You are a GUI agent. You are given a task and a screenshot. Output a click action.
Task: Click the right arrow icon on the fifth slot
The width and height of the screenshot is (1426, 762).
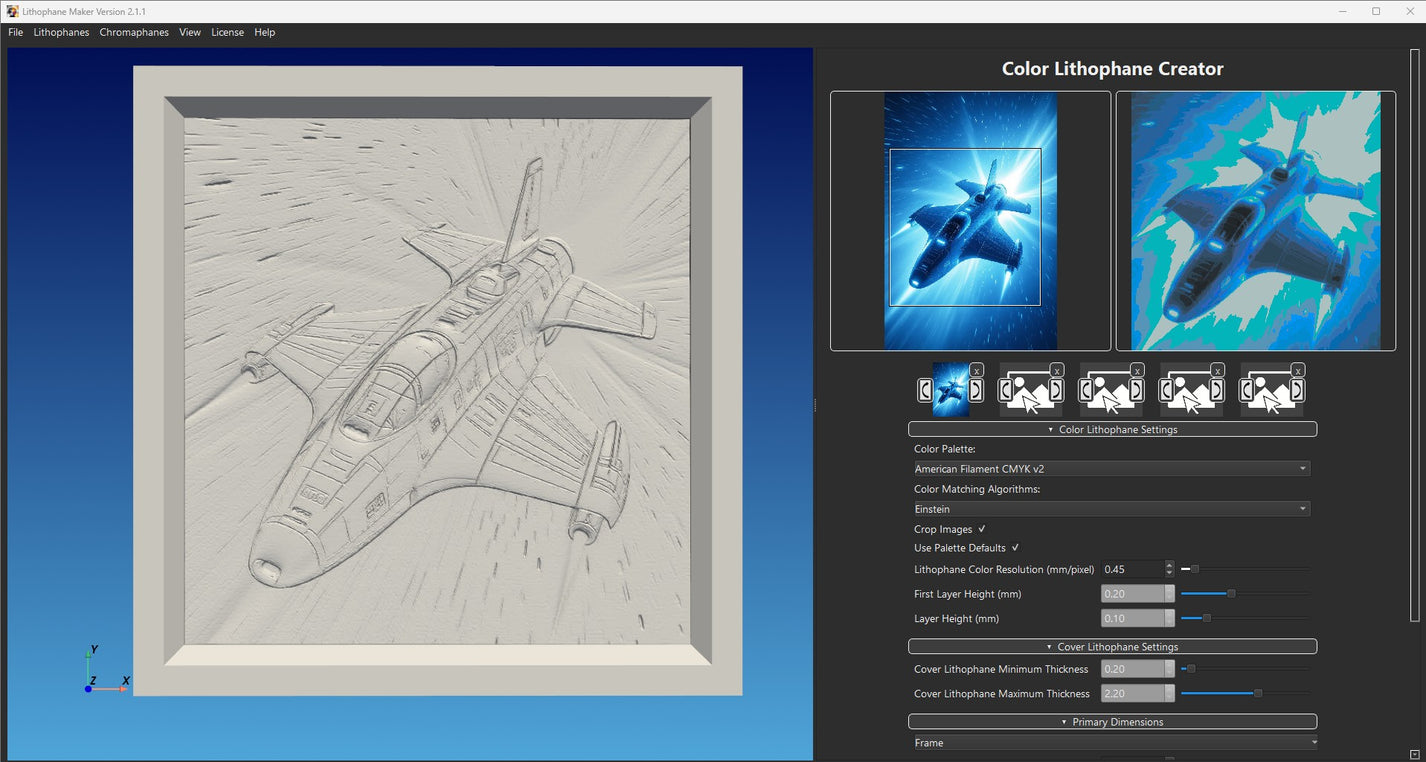(1296, 389)
